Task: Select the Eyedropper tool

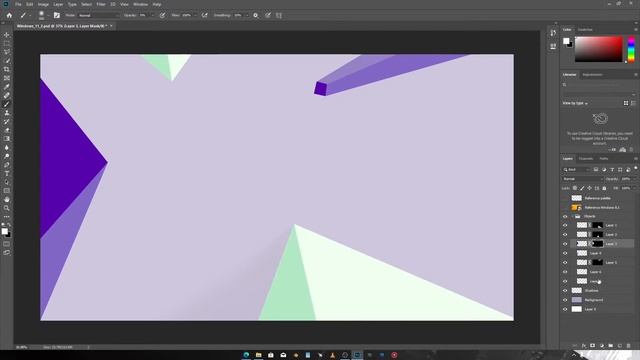Action: click(7, 87)
